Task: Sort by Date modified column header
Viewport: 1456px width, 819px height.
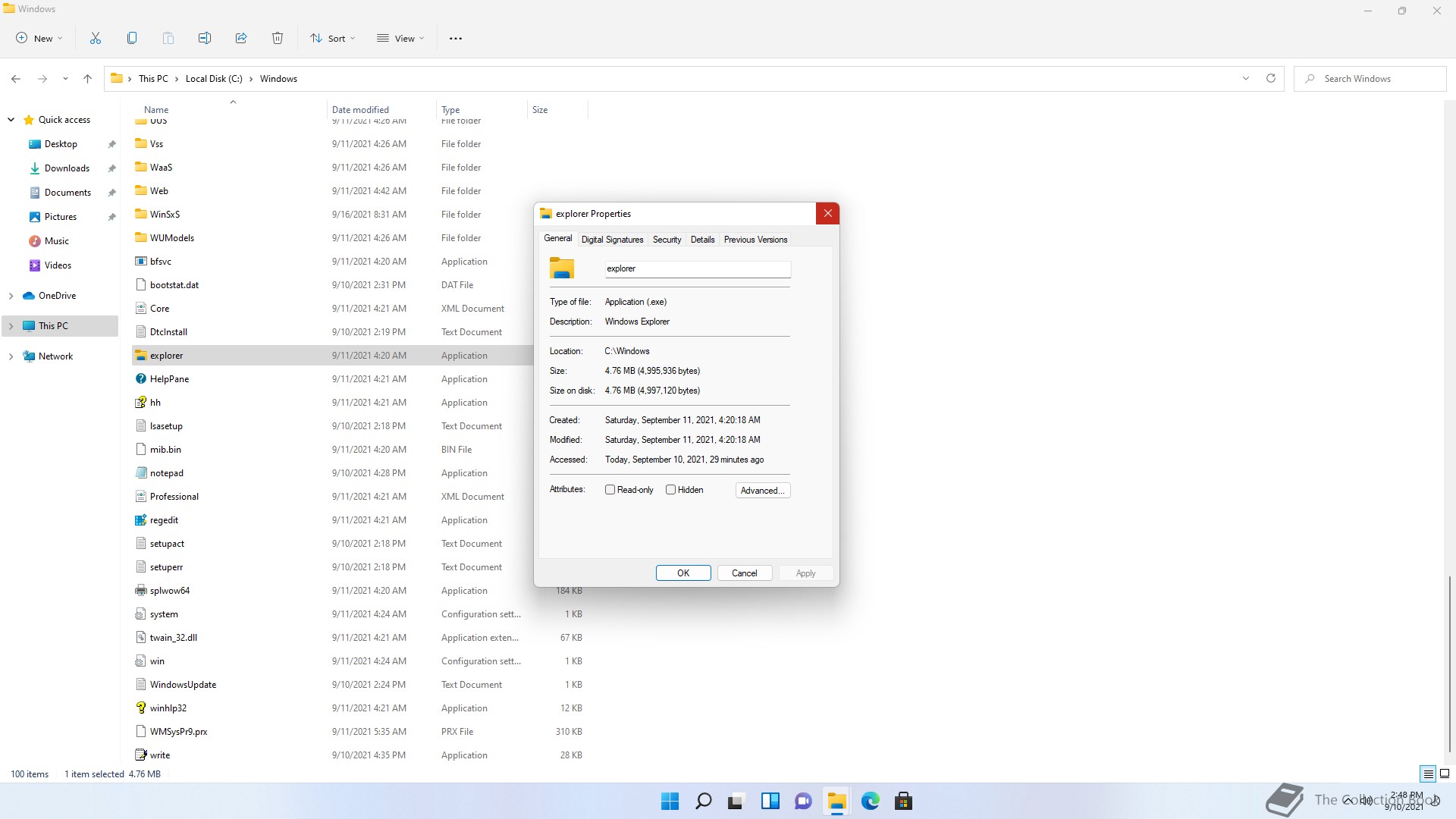Action: pos(381,109)
